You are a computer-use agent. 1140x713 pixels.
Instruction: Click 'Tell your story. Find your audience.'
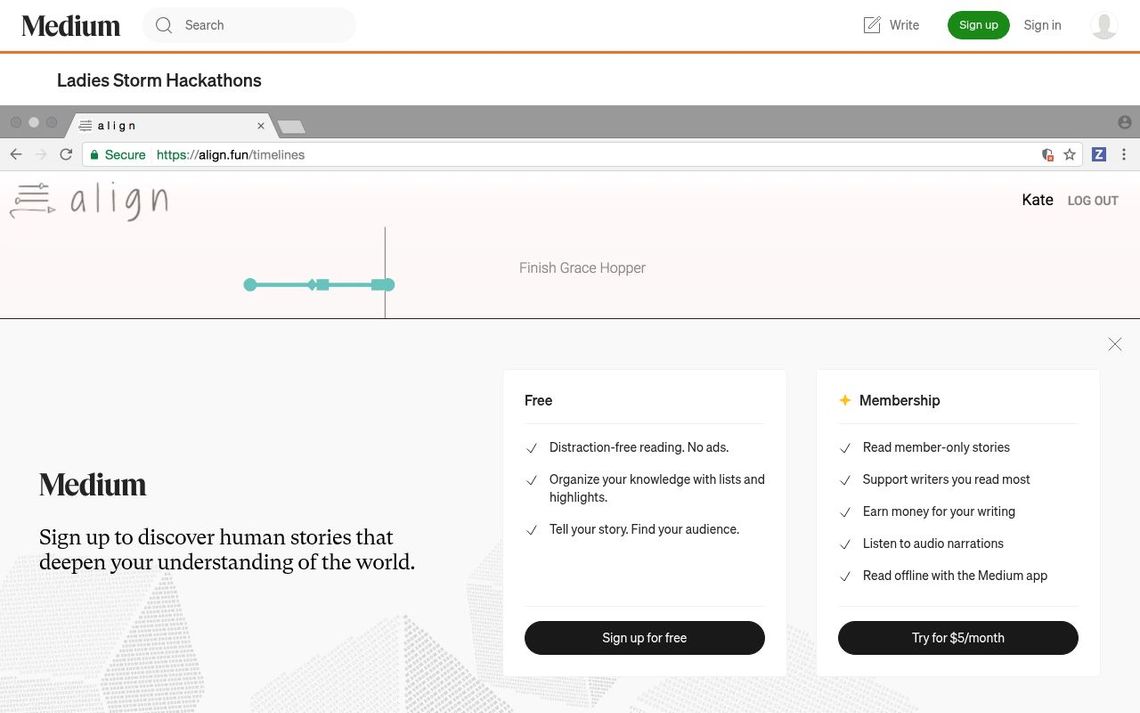coord(644,529)
